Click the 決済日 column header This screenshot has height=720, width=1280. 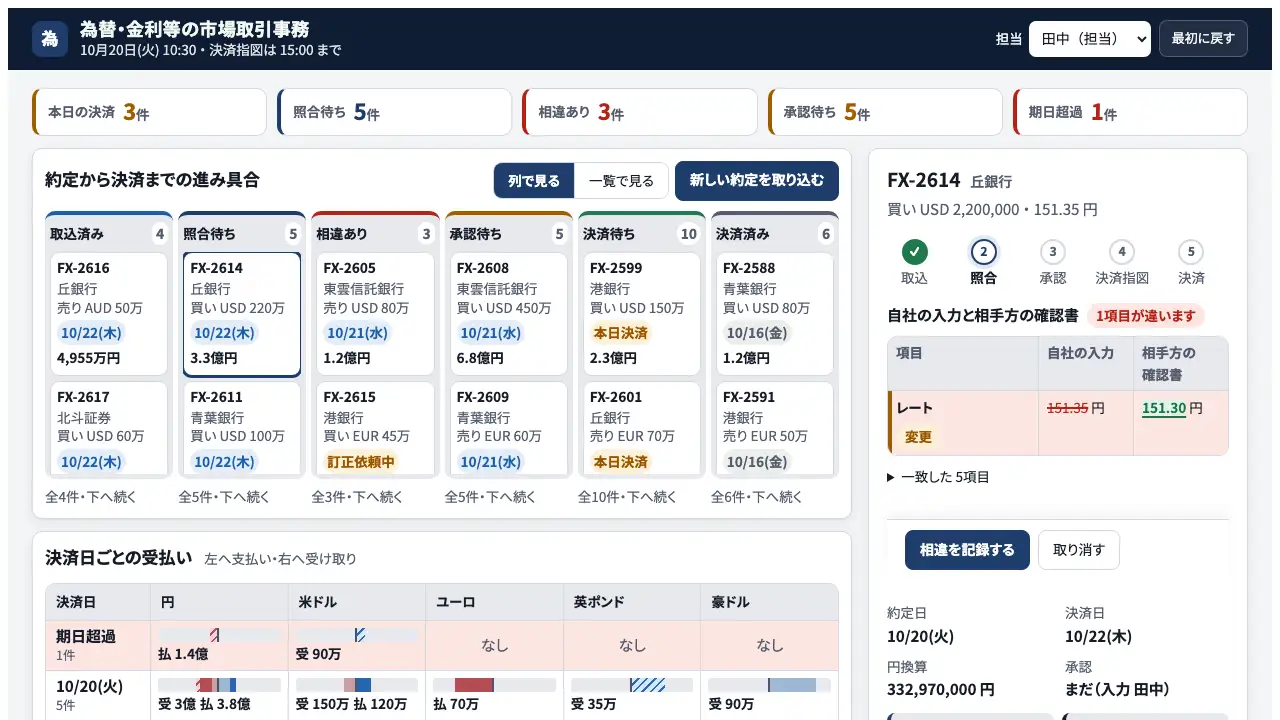pyautogui.click(x=98, y=602)
